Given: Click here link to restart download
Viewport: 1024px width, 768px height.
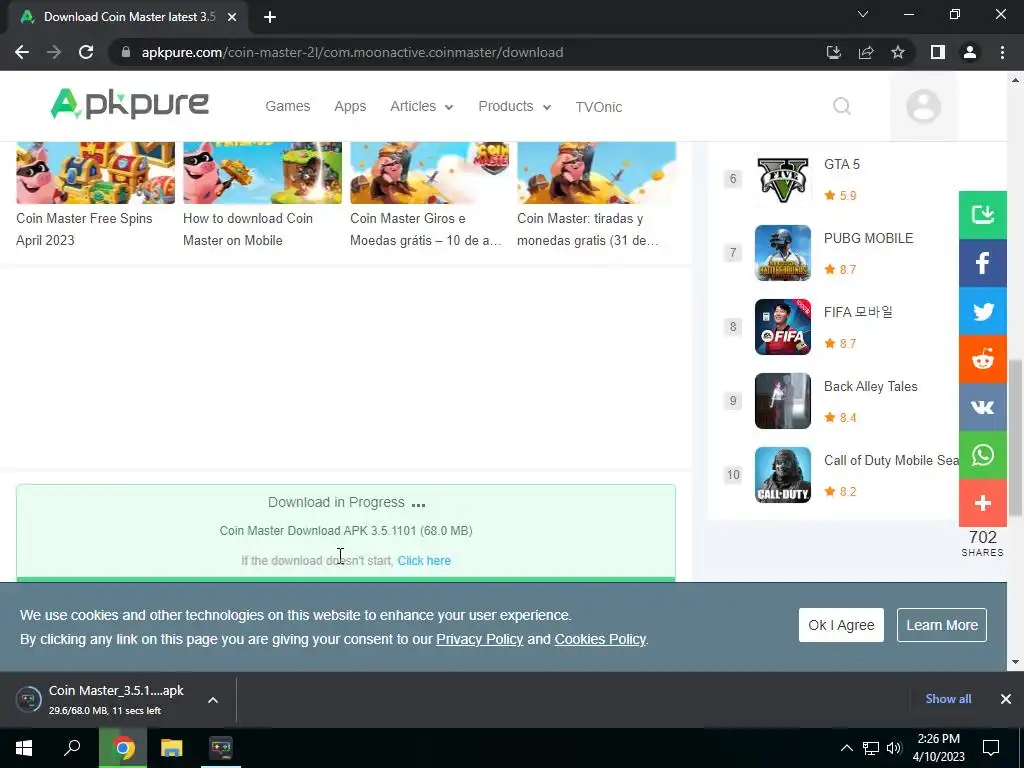Looking at the screenshot, I should pos(424,560).
